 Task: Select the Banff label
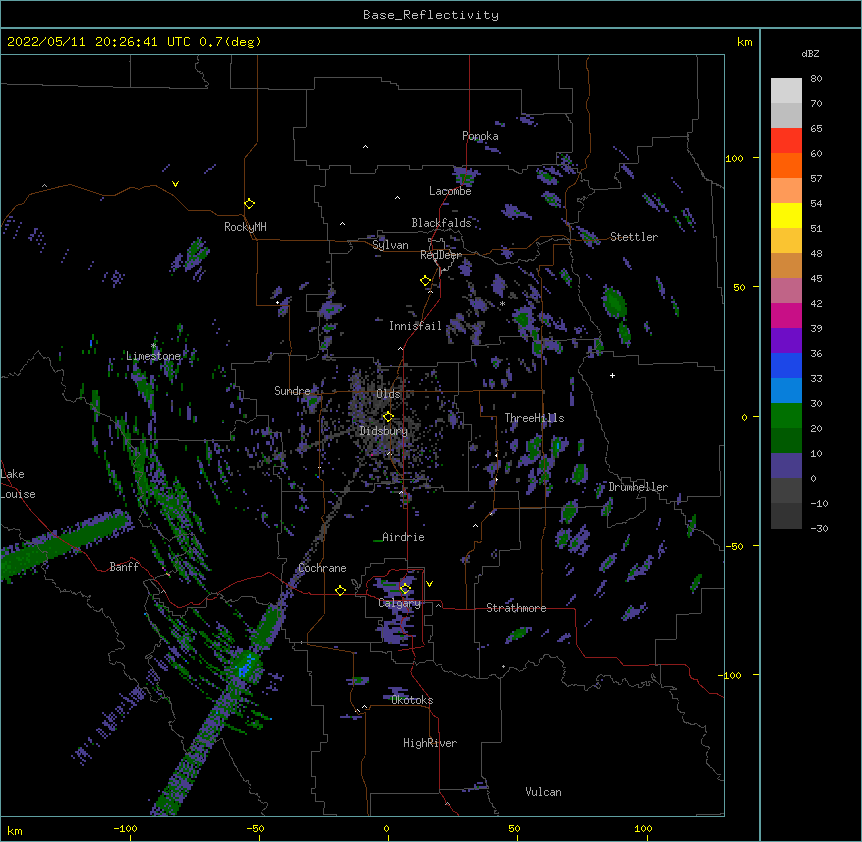coord(124,567)
